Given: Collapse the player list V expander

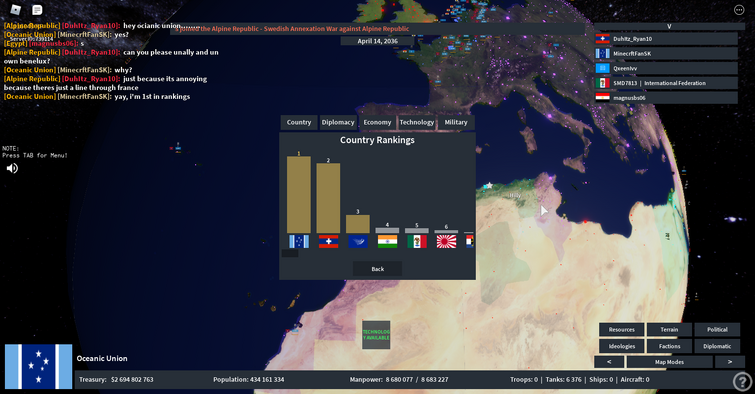Looking at the screenshot, I should 669,26.
